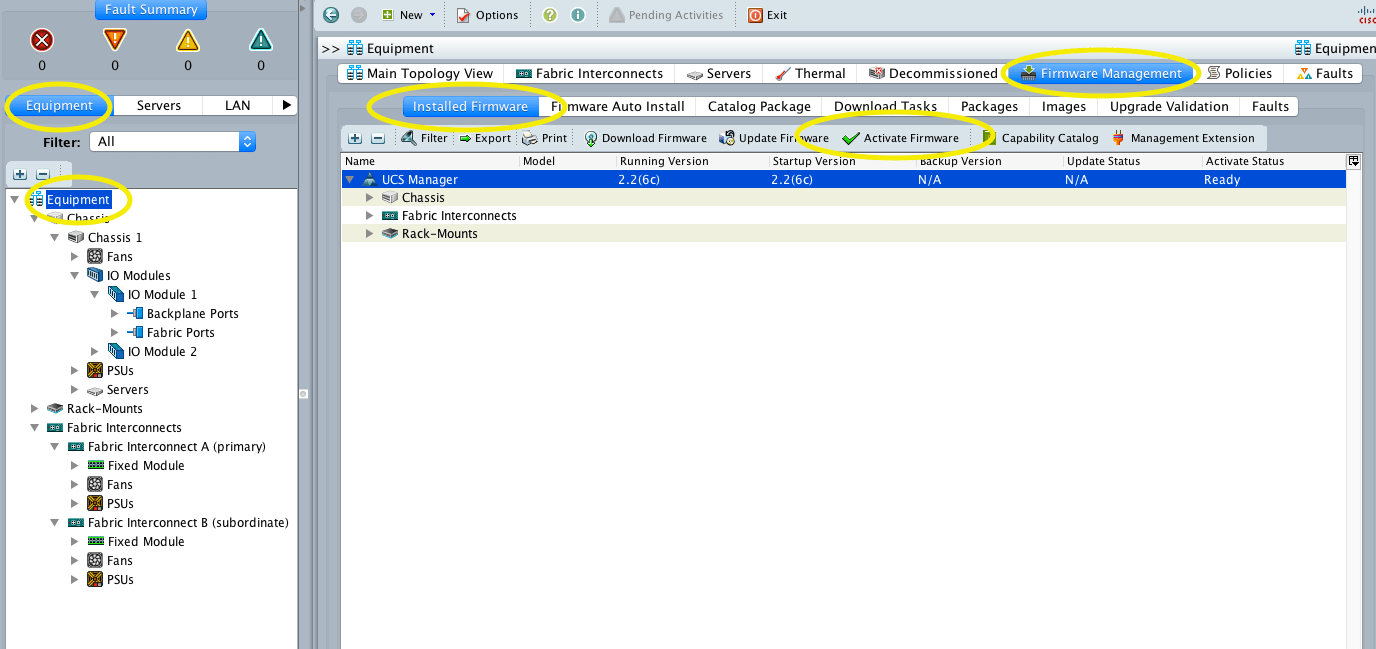This screenshot has height=649, width=1376.
Task: Select Backplane Ports in the tree
Action: [x=192, y=314]
